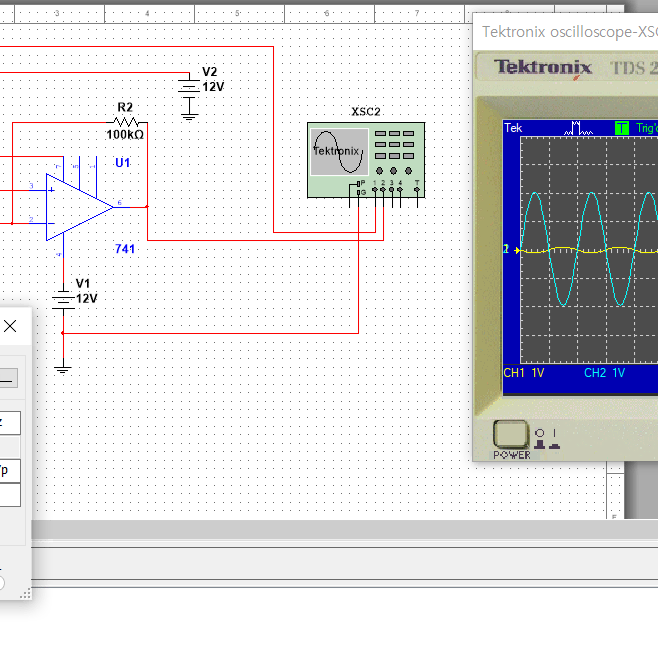Select the V1 battery symbol
Screen dimensions: 658x658
point(63,300)
